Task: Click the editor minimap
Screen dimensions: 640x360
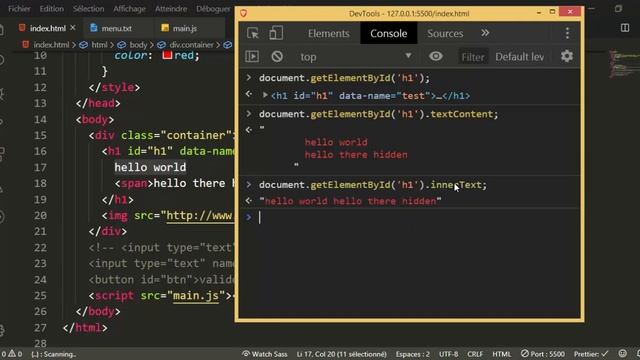Action: tap(623, 64)
